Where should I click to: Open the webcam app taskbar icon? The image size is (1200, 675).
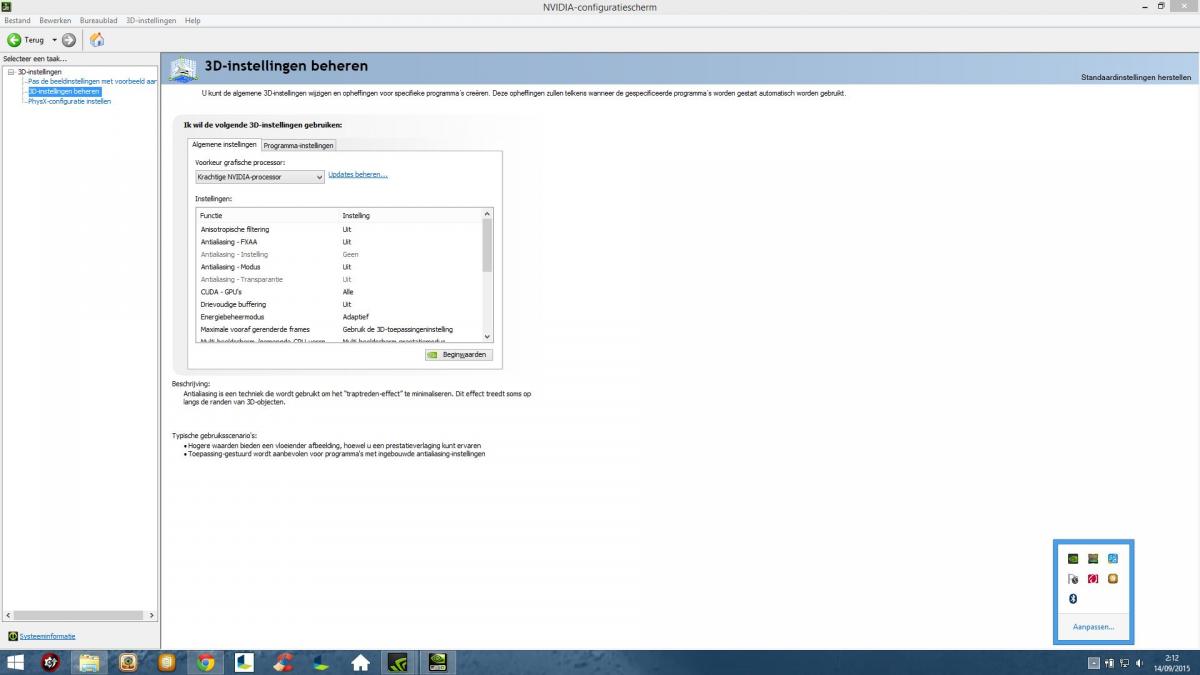pos(128,663)
